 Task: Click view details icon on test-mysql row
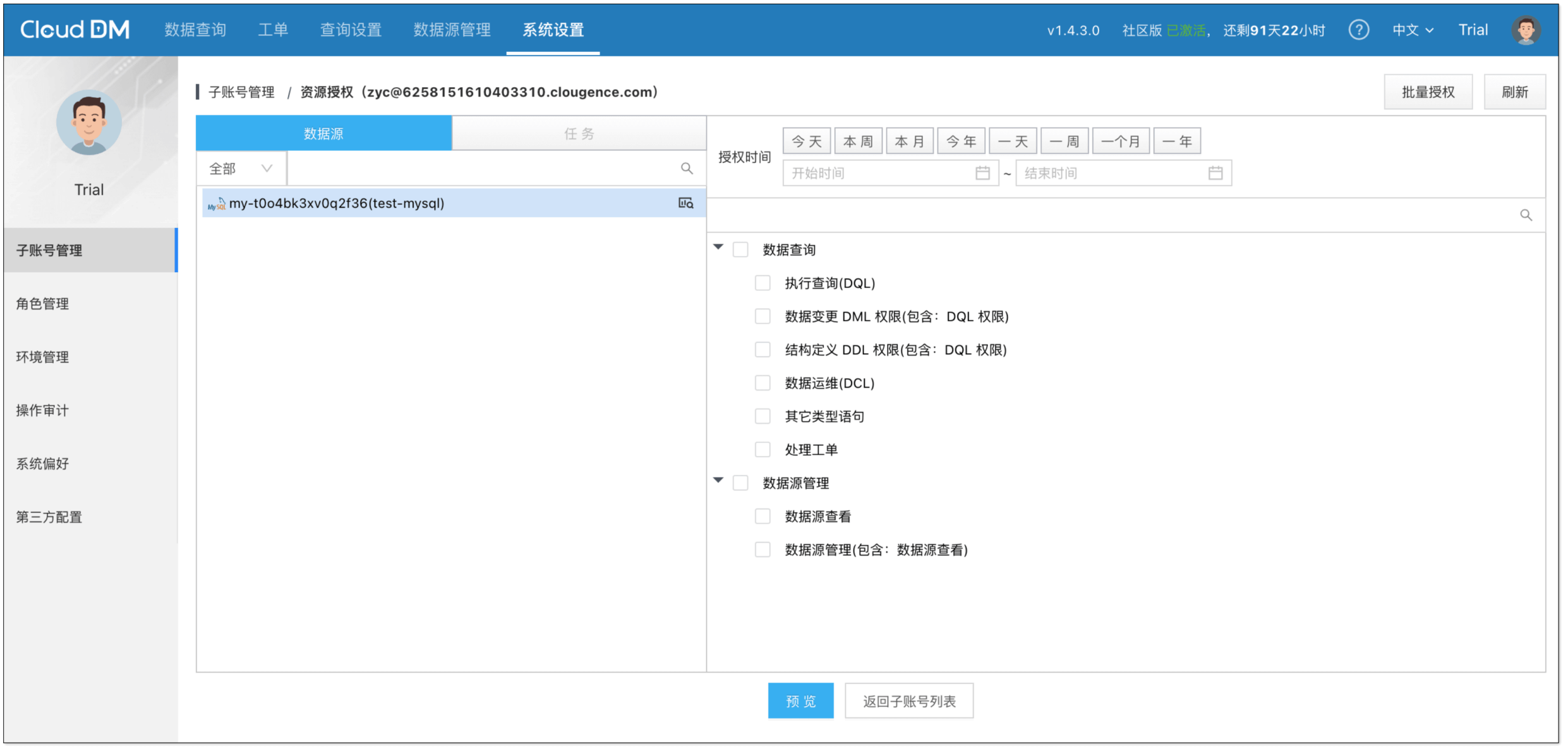coord(685,203)
